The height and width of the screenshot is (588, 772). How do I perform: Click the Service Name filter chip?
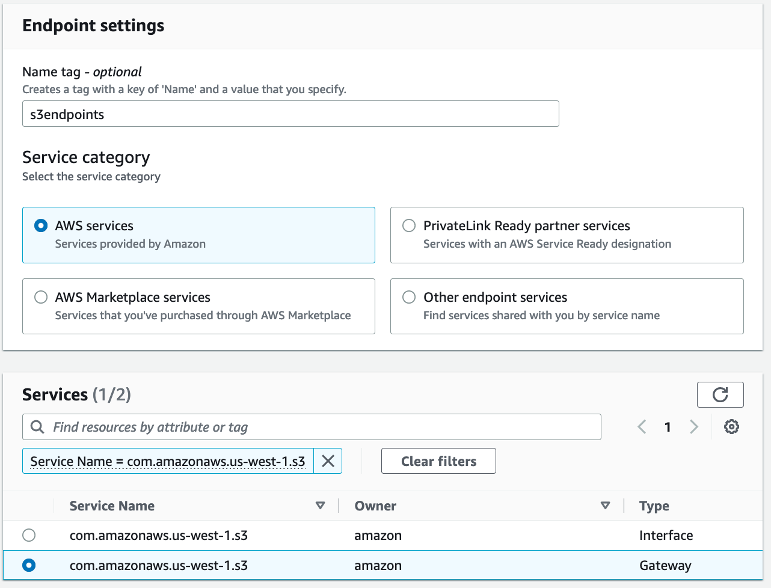coord(167,461)
